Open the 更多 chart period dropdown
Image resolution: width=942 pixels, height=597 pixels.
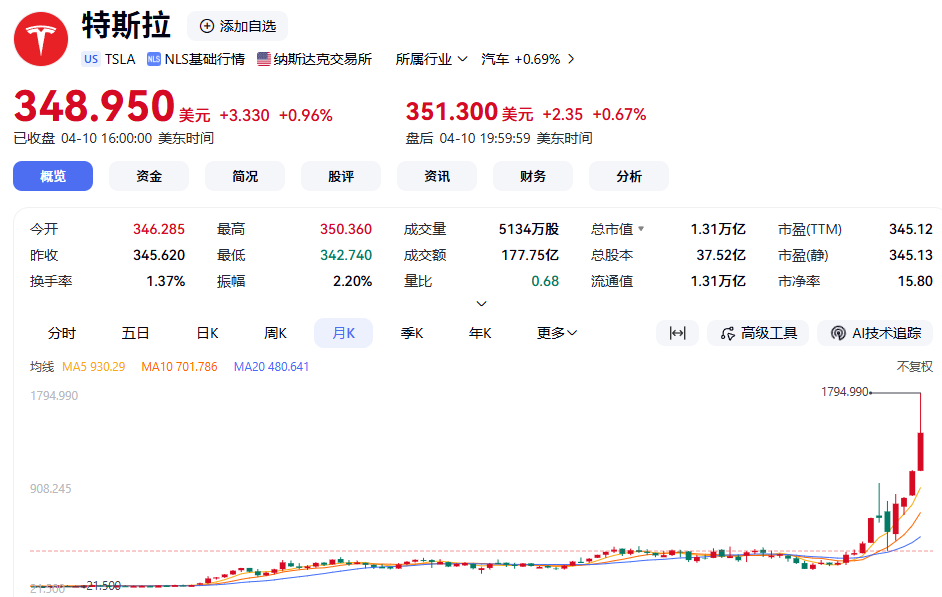point(557,333)
